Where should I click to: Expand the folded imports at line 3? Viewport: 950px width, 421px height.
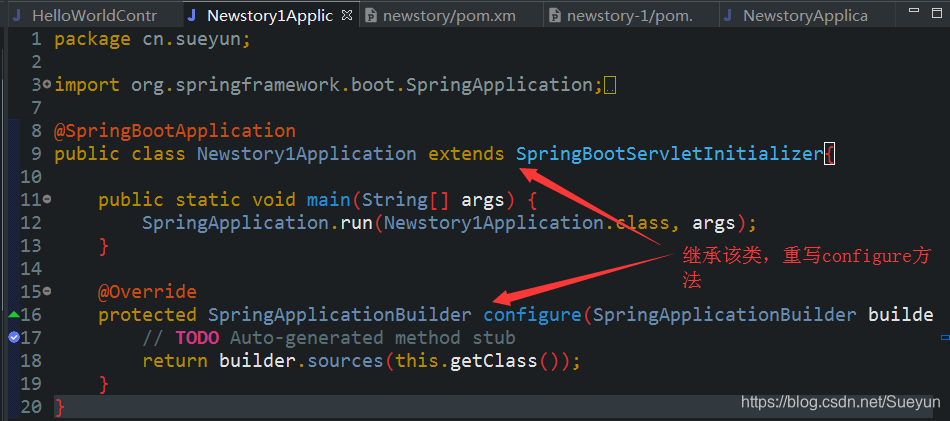(x=47, y=85)
